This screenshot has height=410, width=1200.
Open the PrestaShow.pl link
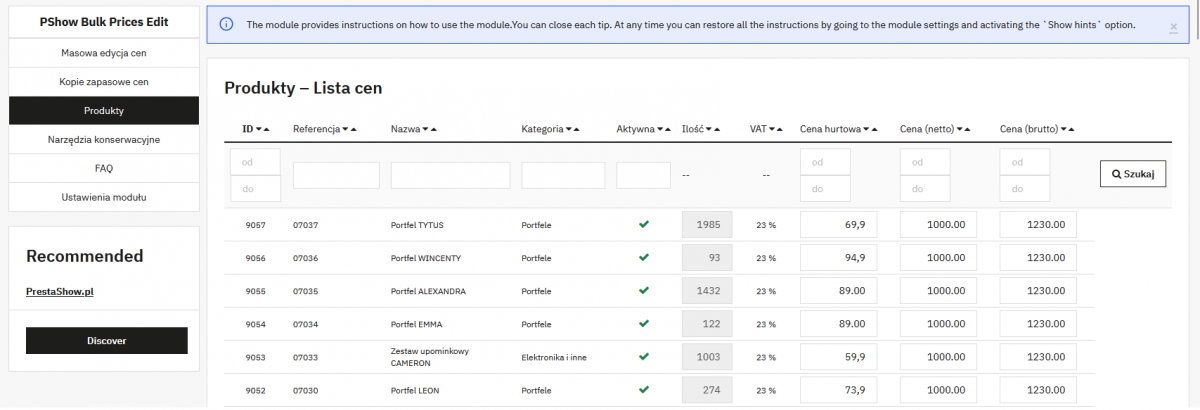click(x=60, y=292)
